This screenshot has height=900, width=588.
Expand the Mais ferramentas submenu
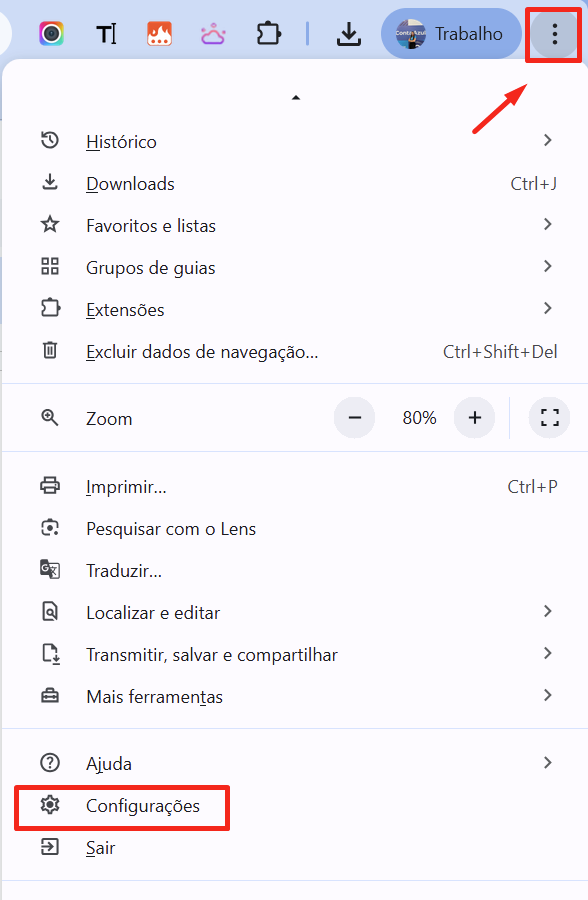tap(548, 695)
